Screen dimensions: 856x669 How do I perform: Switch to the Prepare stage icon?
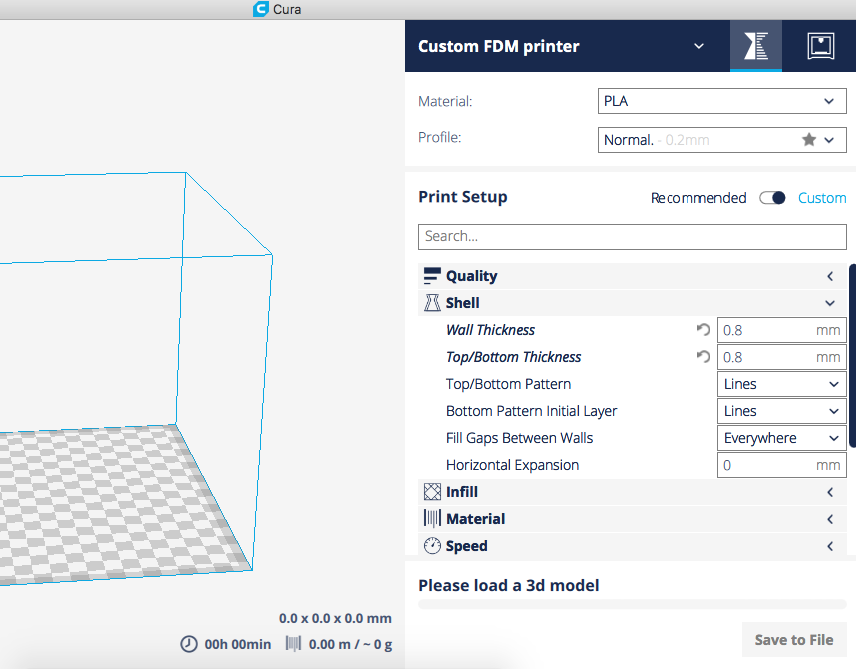click(x=756, y=46)
